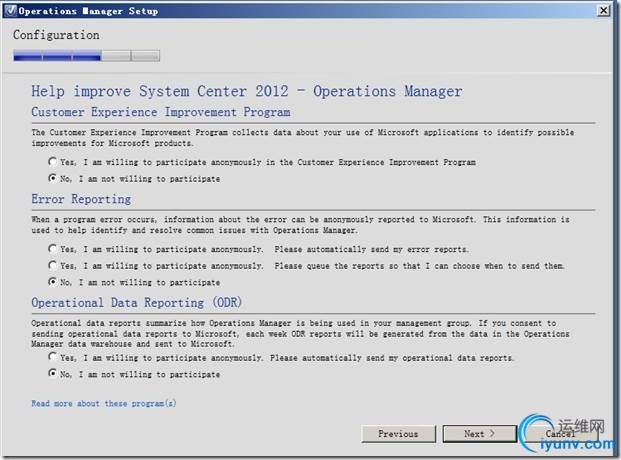Image resolution: width=621 pixels, height=460 pixels.
Task: Click the Previous button
Action: click(398, 434)
